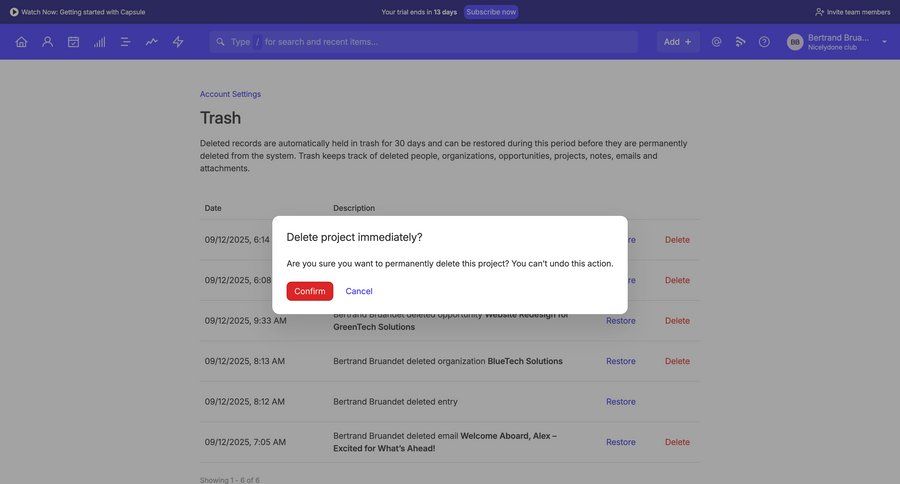Open Invite team members link
The width and height of the screenshot is (900, 484).
(852, 12)
